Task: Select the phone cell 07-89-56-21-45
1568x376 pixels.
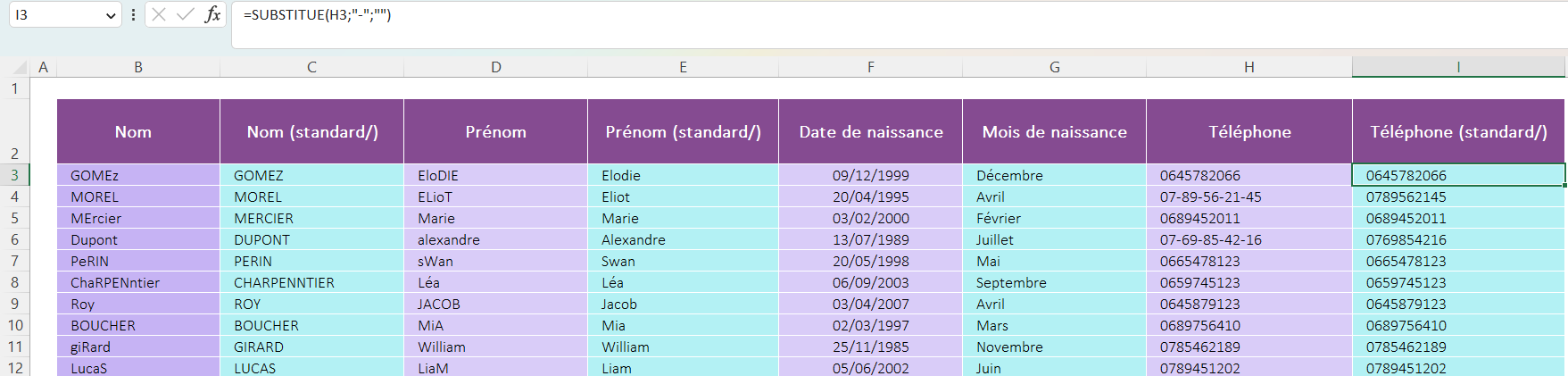Action: tap(1249, 196)
